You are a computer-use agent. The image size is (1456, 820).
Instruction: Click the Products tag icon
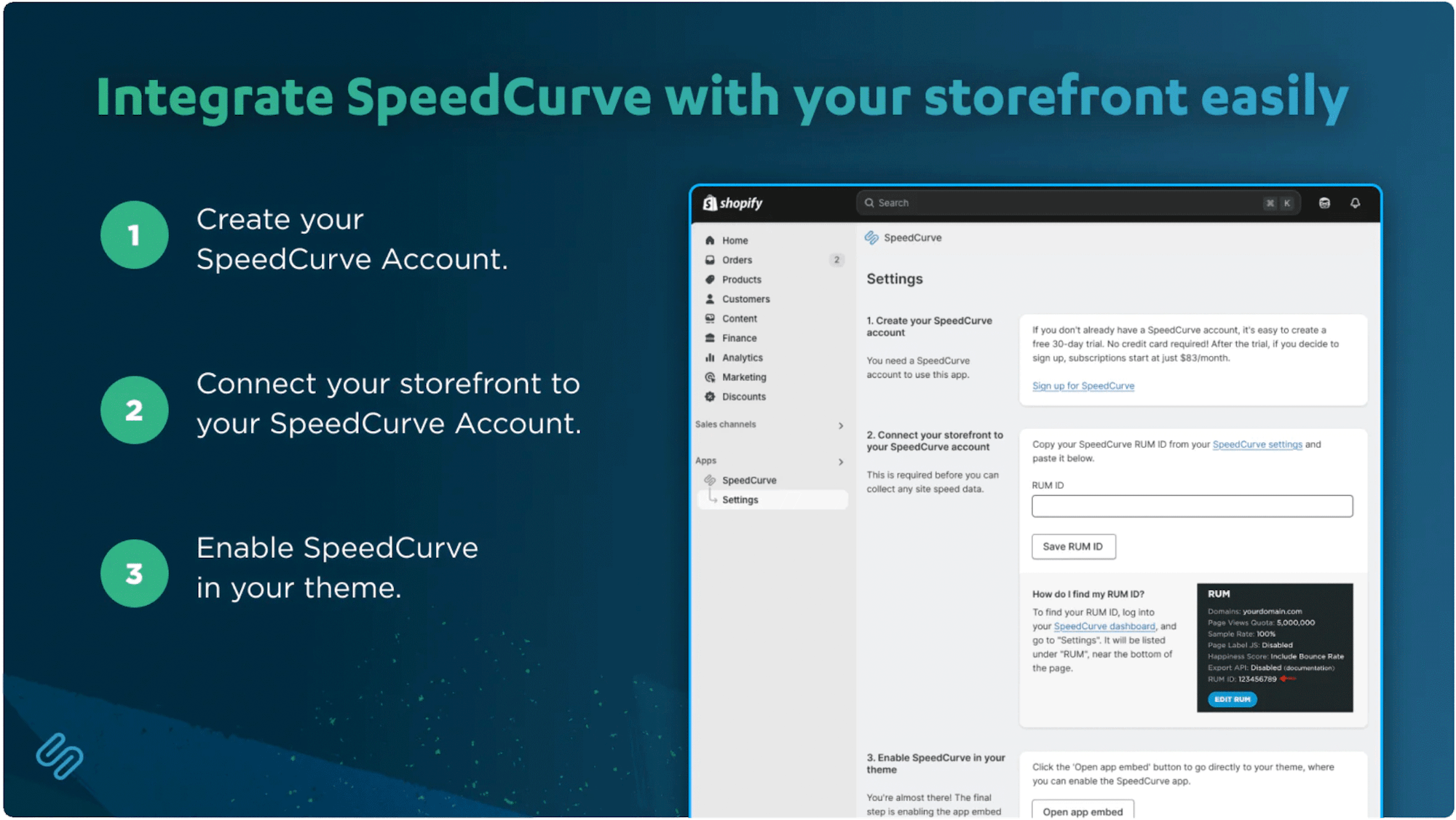tap(710, 280)
